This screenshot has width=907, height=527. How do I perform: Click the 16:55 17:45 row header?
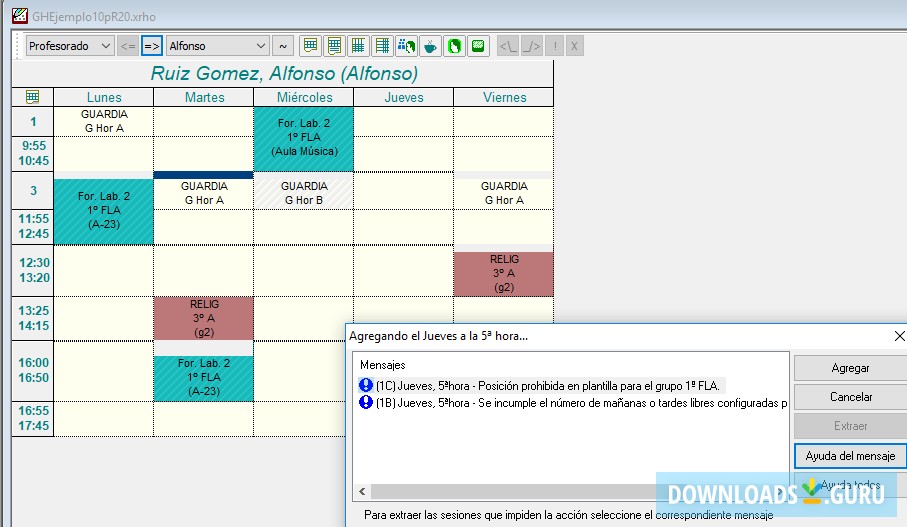[x=33, y=418]
